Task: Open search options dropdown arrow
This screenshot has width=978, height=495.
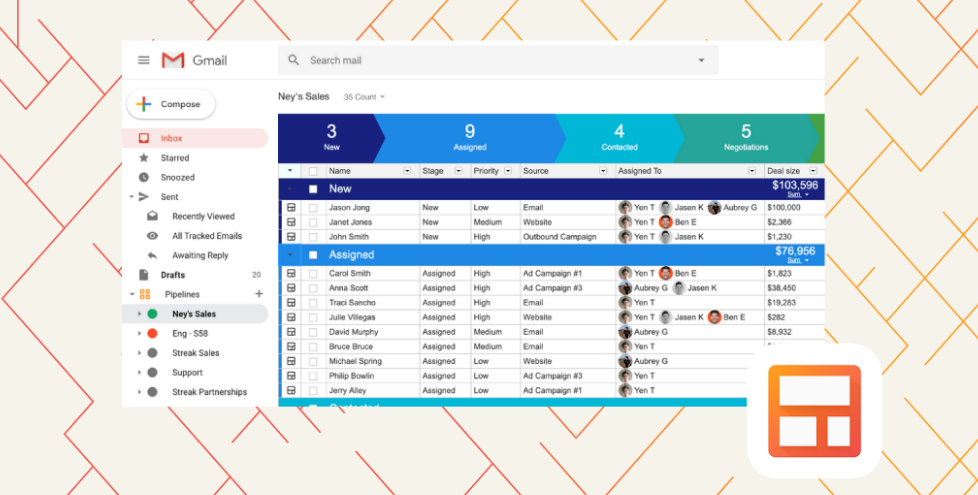Action: pos(701,60)
